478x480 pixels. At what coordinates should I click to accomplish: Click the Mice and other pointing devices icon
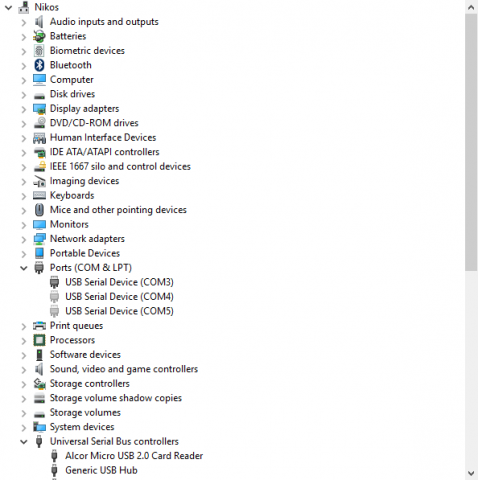tap(39, 210)
